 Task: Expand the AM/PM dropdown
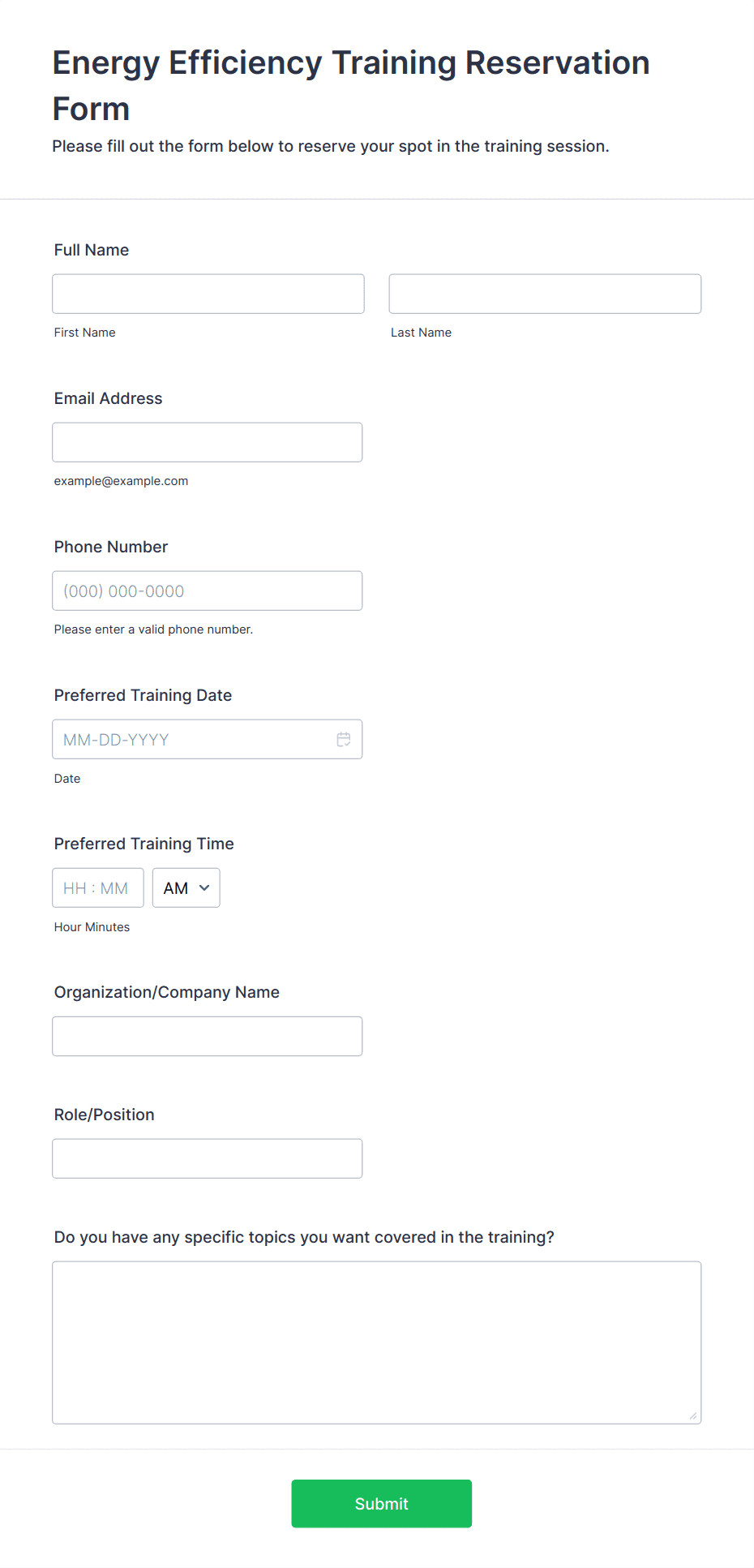(186, 887)
